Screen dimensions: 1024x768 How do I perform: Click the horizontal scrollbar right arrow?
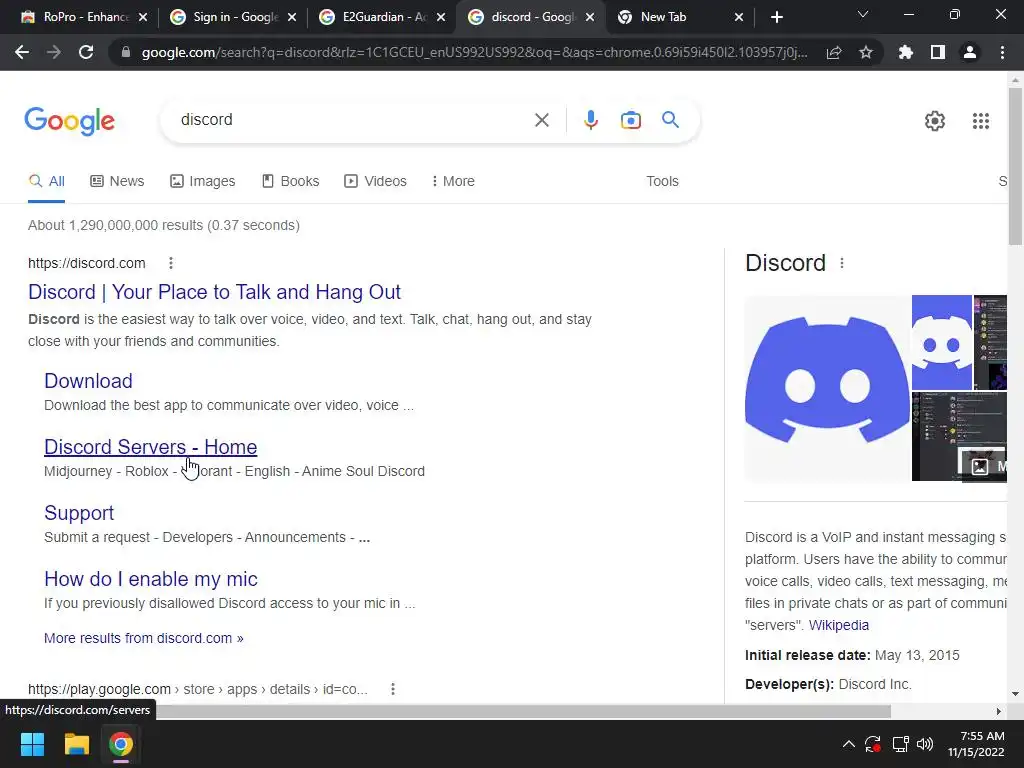click(x=999, y=711)
